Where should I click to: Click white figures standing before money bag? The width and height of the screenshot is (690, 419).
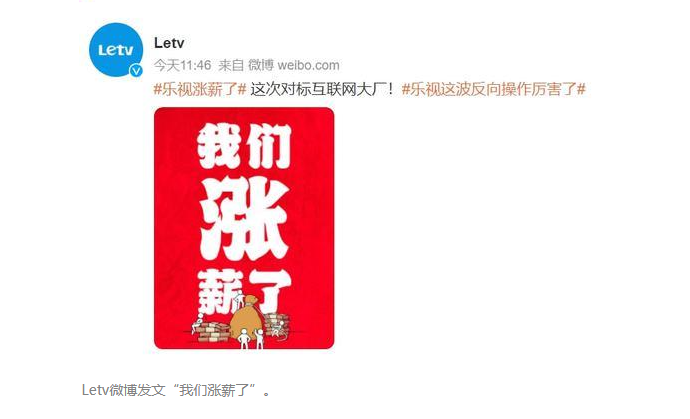(x=251, y=338)
